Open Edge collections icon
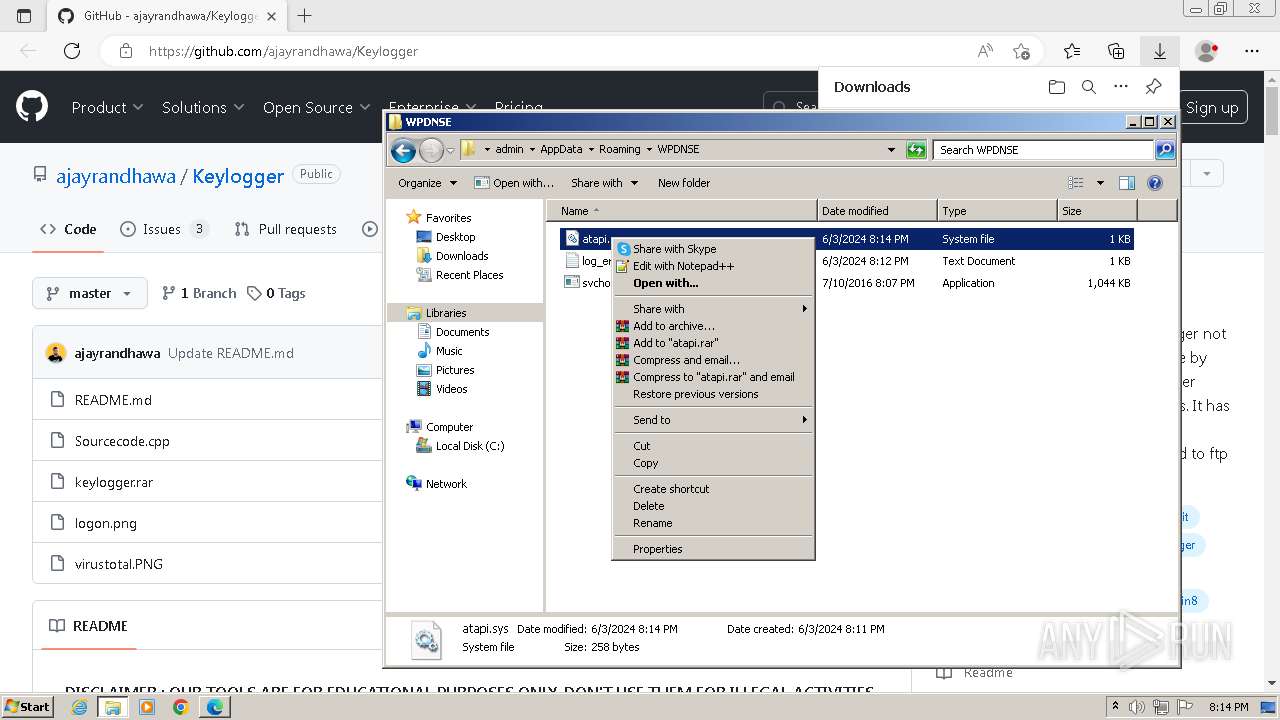The image size is (1280, 720). [1116, 51]
